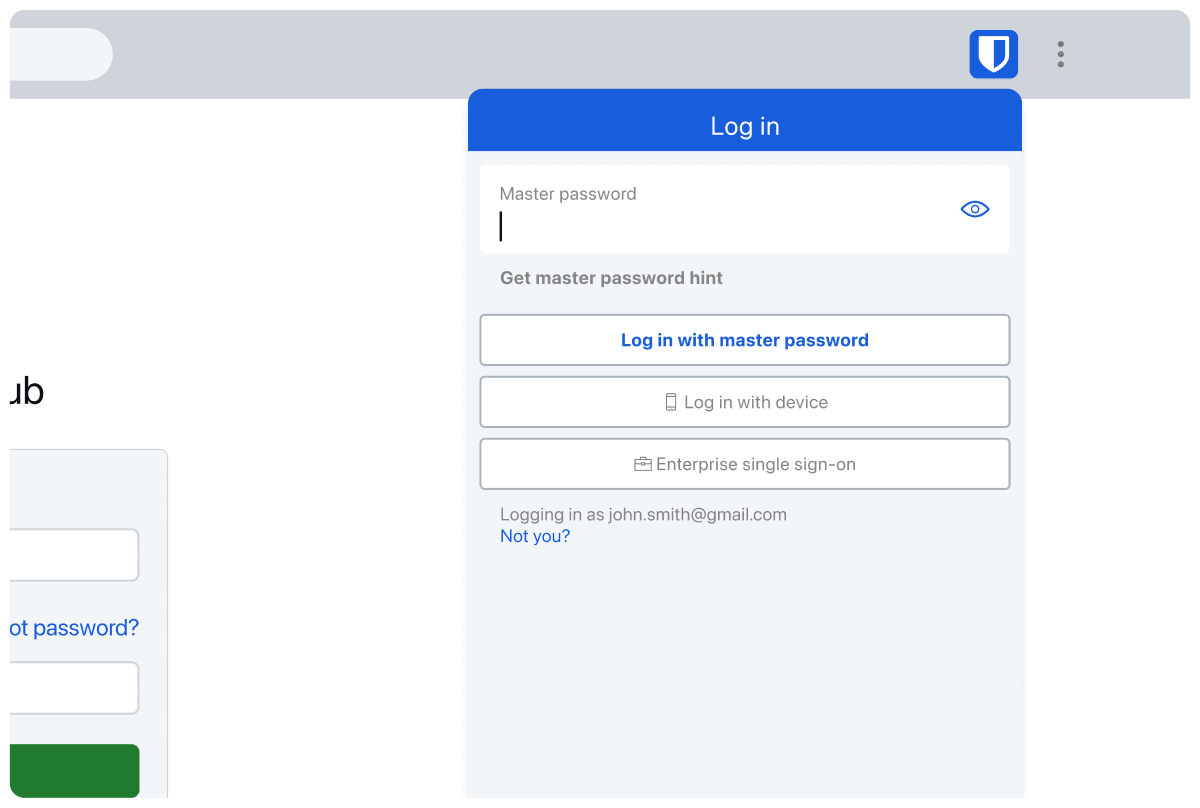1200x808 pixels.
Task: Click the Not you? link
Action: pos(535,536)
